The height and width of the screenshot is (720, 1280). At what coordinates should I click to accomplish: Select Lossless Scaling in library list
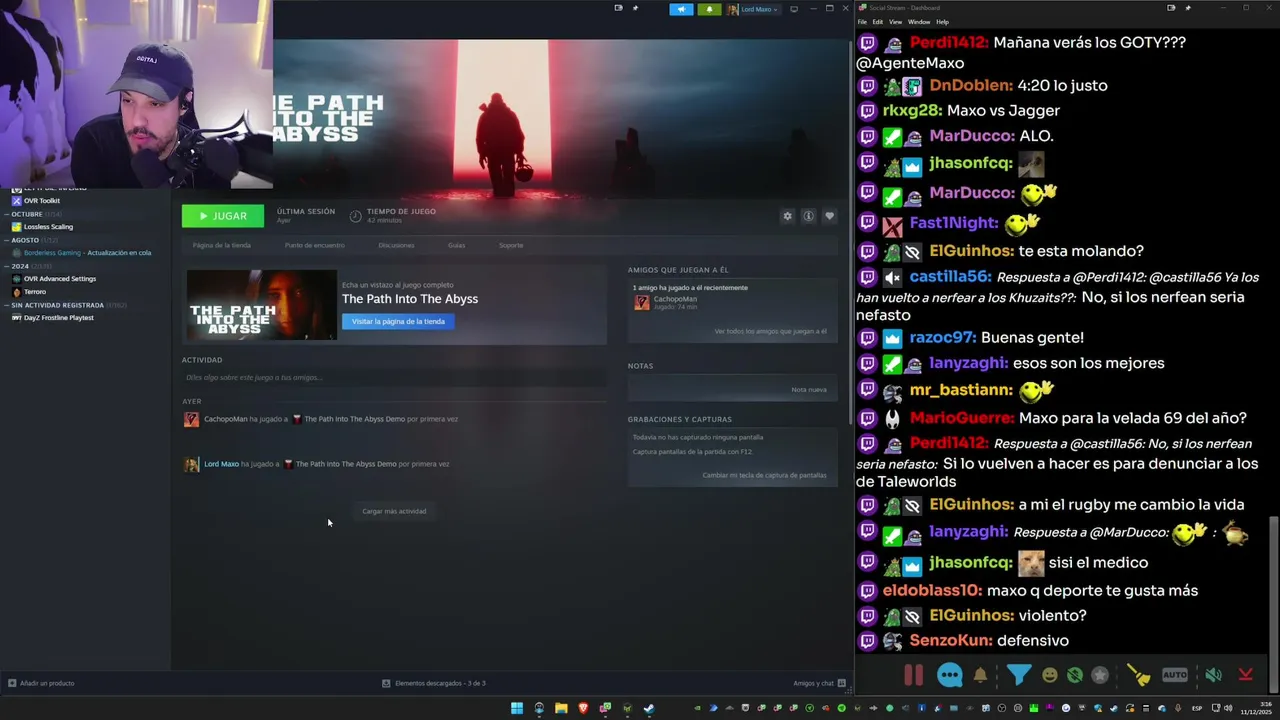tap(48, 227)
